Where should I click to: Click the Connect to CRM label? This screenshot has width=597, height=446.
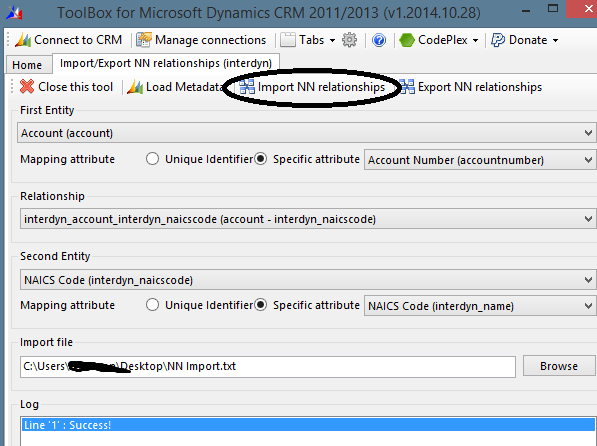pos(78,40)
